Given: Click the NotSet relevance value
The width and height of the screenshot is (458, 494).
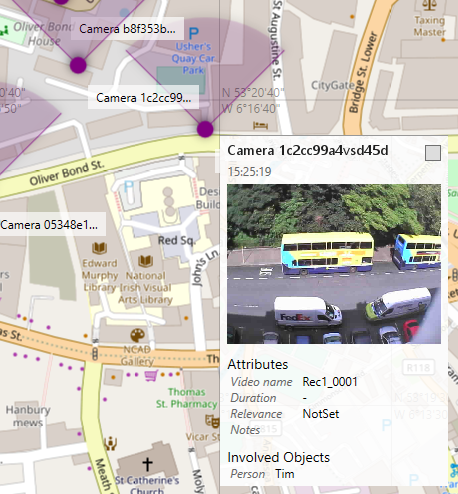Looking at the screenshot, I should (321, 414).
